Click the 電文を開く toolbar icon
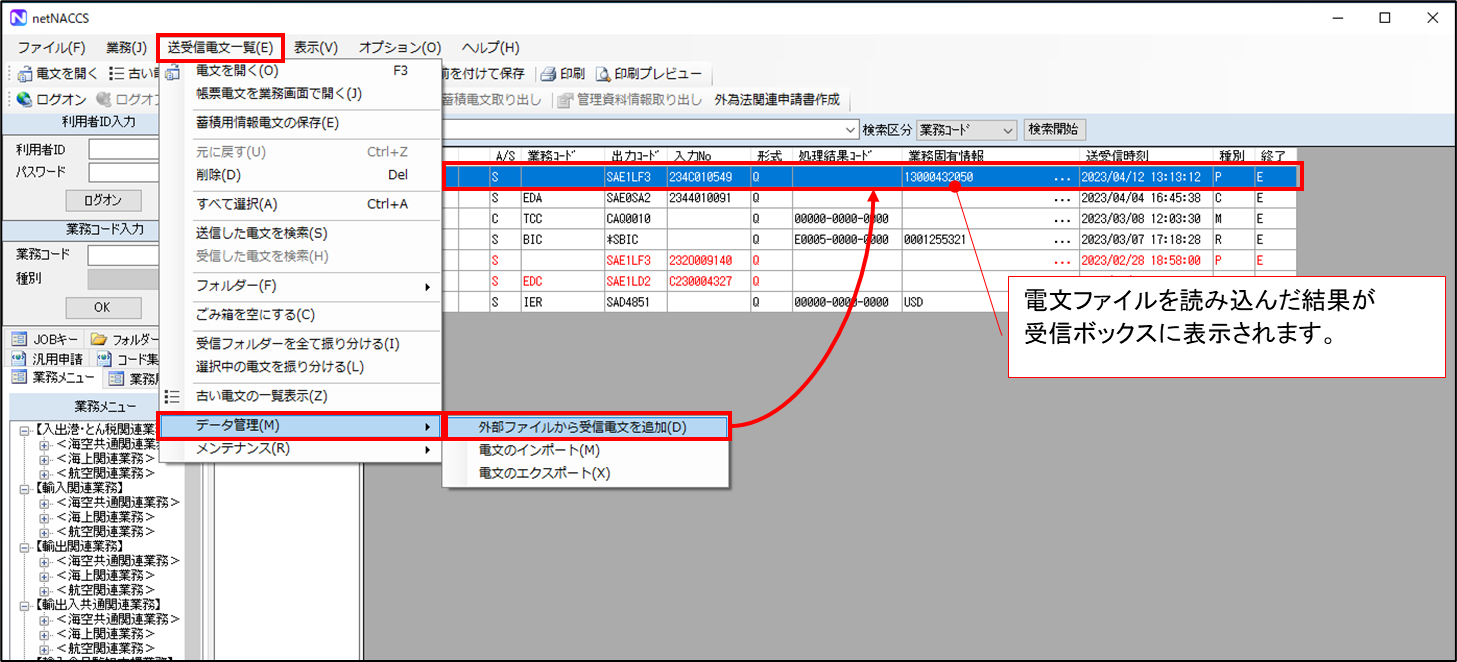1457x662 pixels. pos(25,73)
